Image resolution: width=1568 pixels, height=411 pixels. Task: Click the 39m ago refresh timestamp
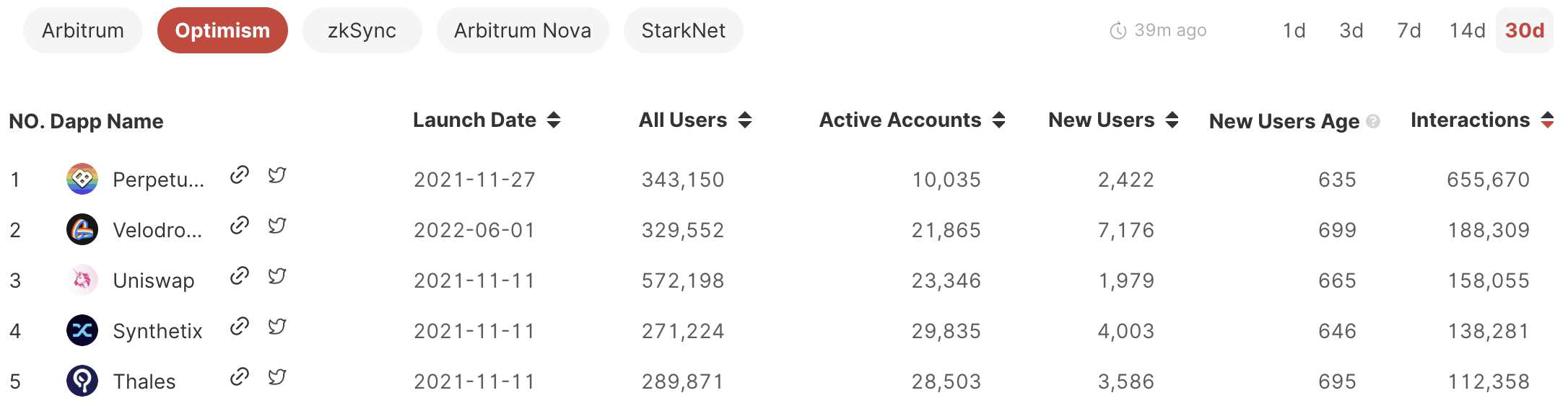[x=1159, y=30]
